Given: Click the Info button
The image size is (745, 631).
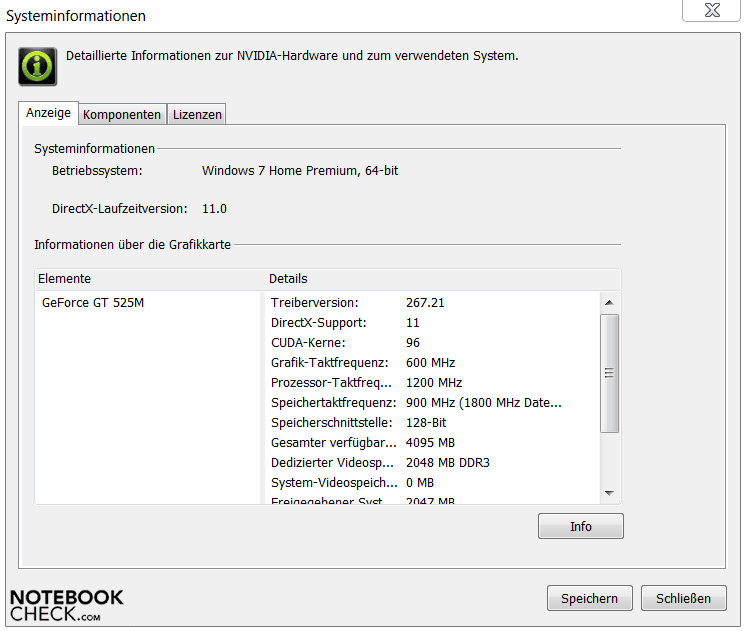Looking at the screenshot, I should coord(581,526).
